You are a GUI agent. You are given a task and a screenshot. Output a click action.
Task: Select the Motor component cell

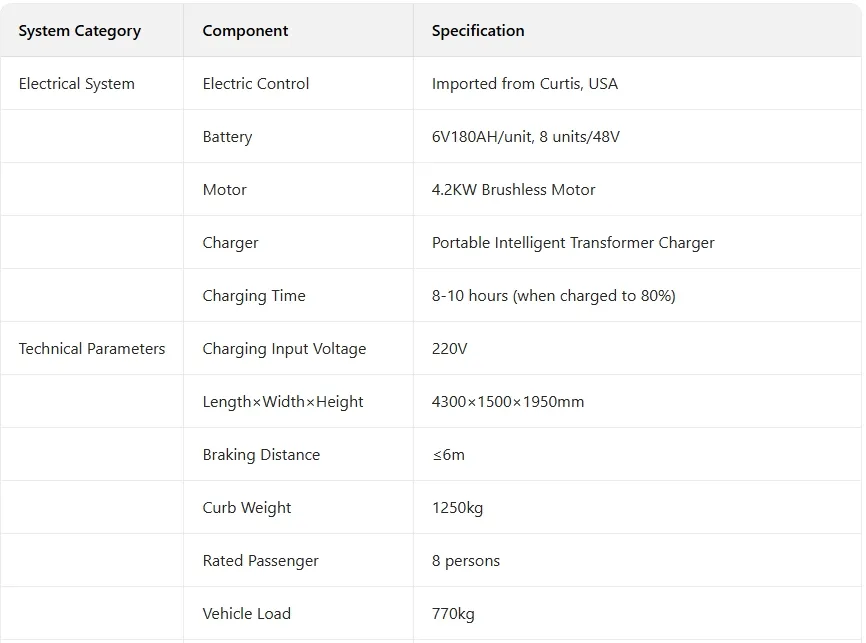click(x=224, y=190)
